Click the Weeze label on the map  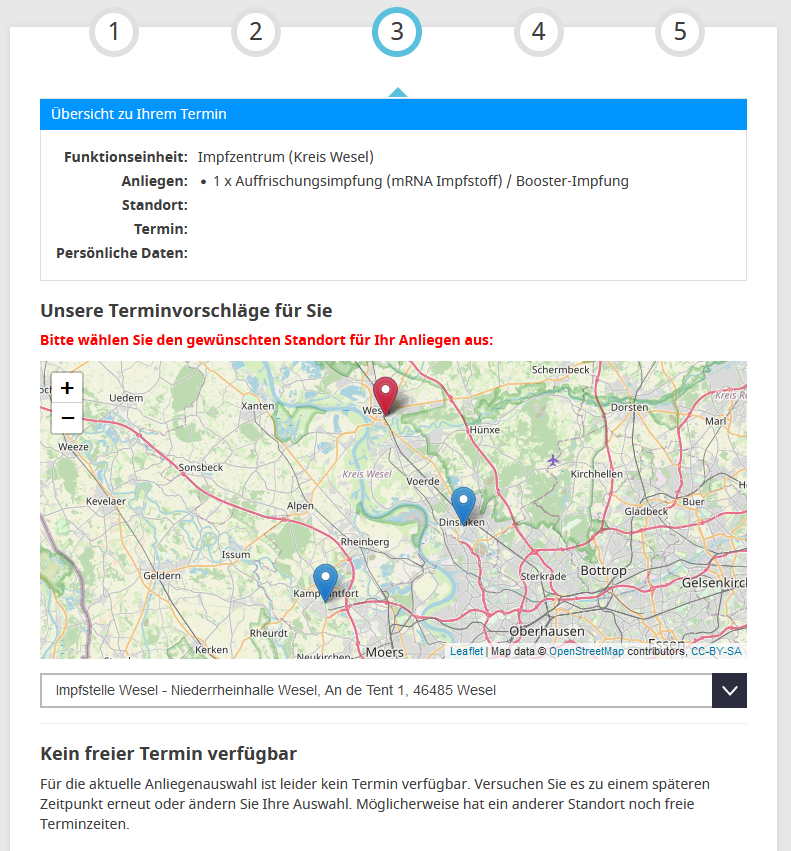[73, 447]
